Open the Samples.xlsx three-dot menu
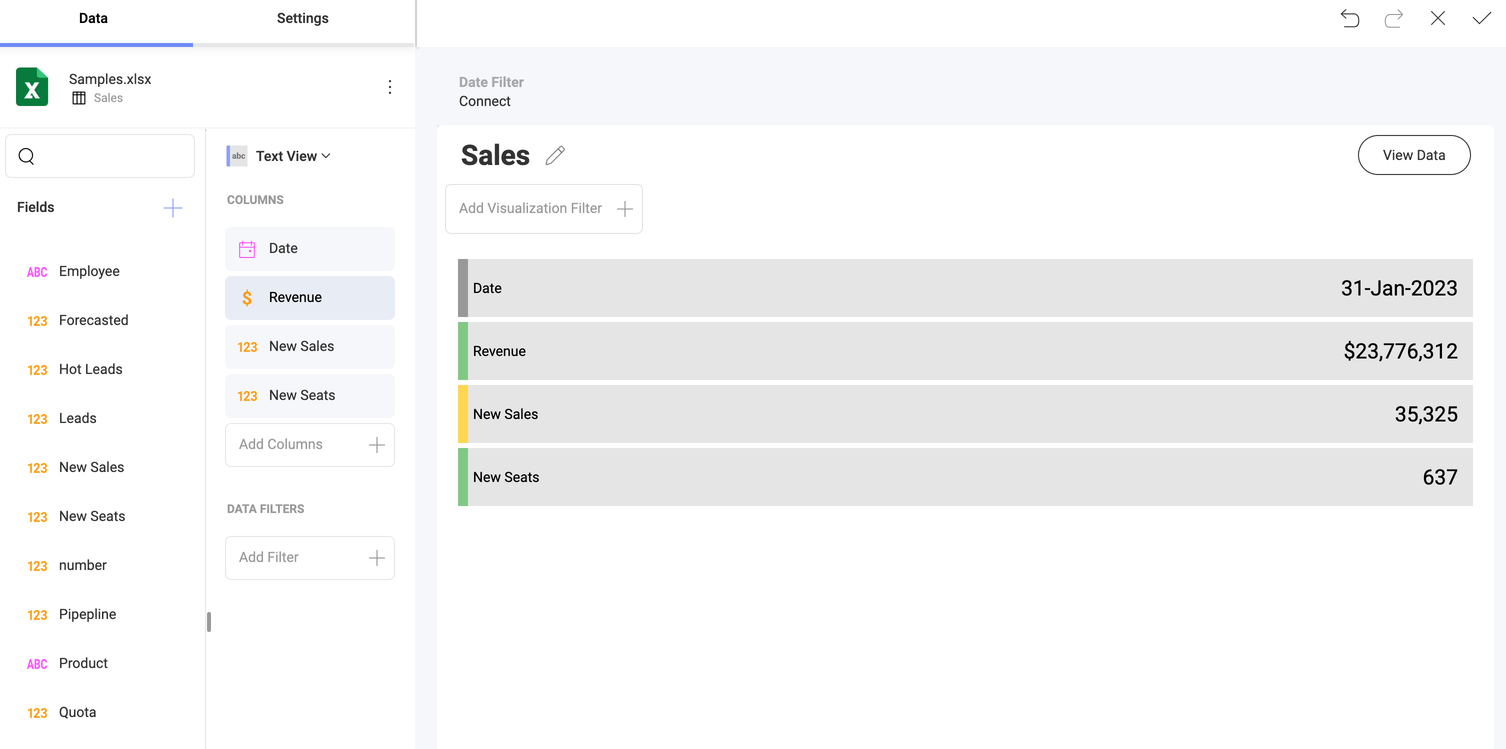Viewport: 1506px width, 749px height. tap(390, 87)
